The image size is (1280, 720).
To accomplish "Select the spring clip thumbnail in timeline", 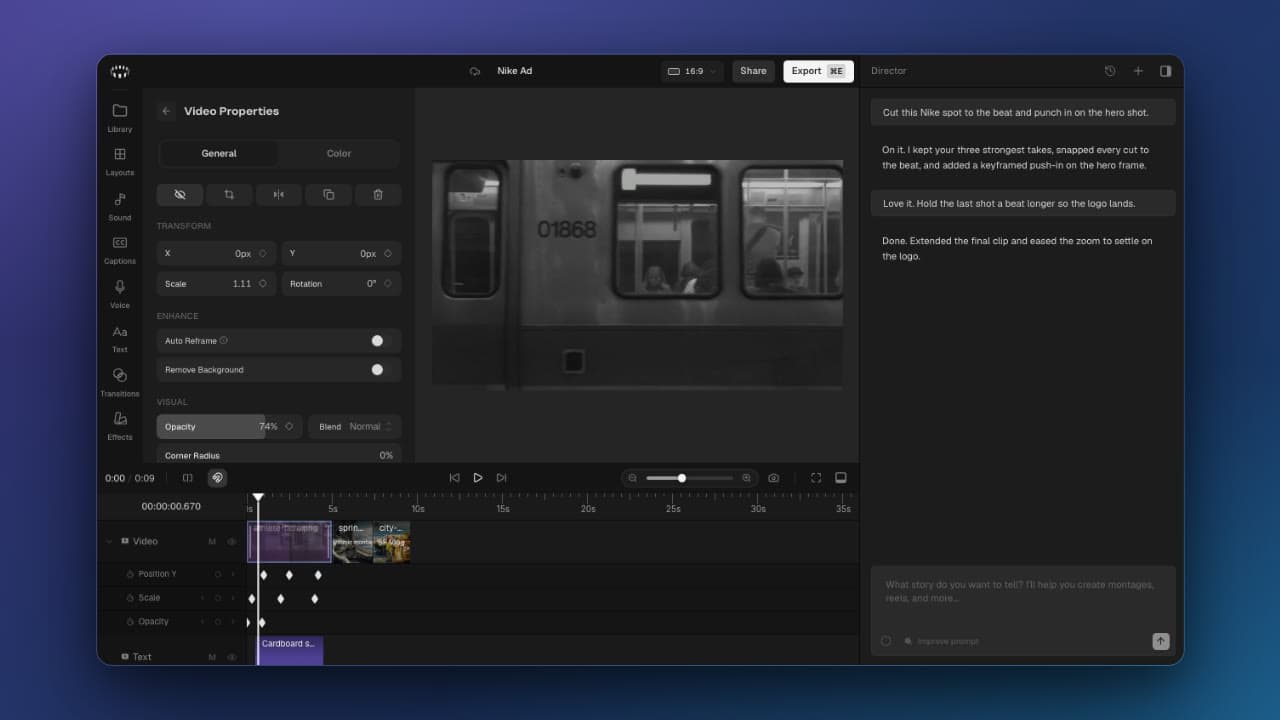I will point(352,542).
